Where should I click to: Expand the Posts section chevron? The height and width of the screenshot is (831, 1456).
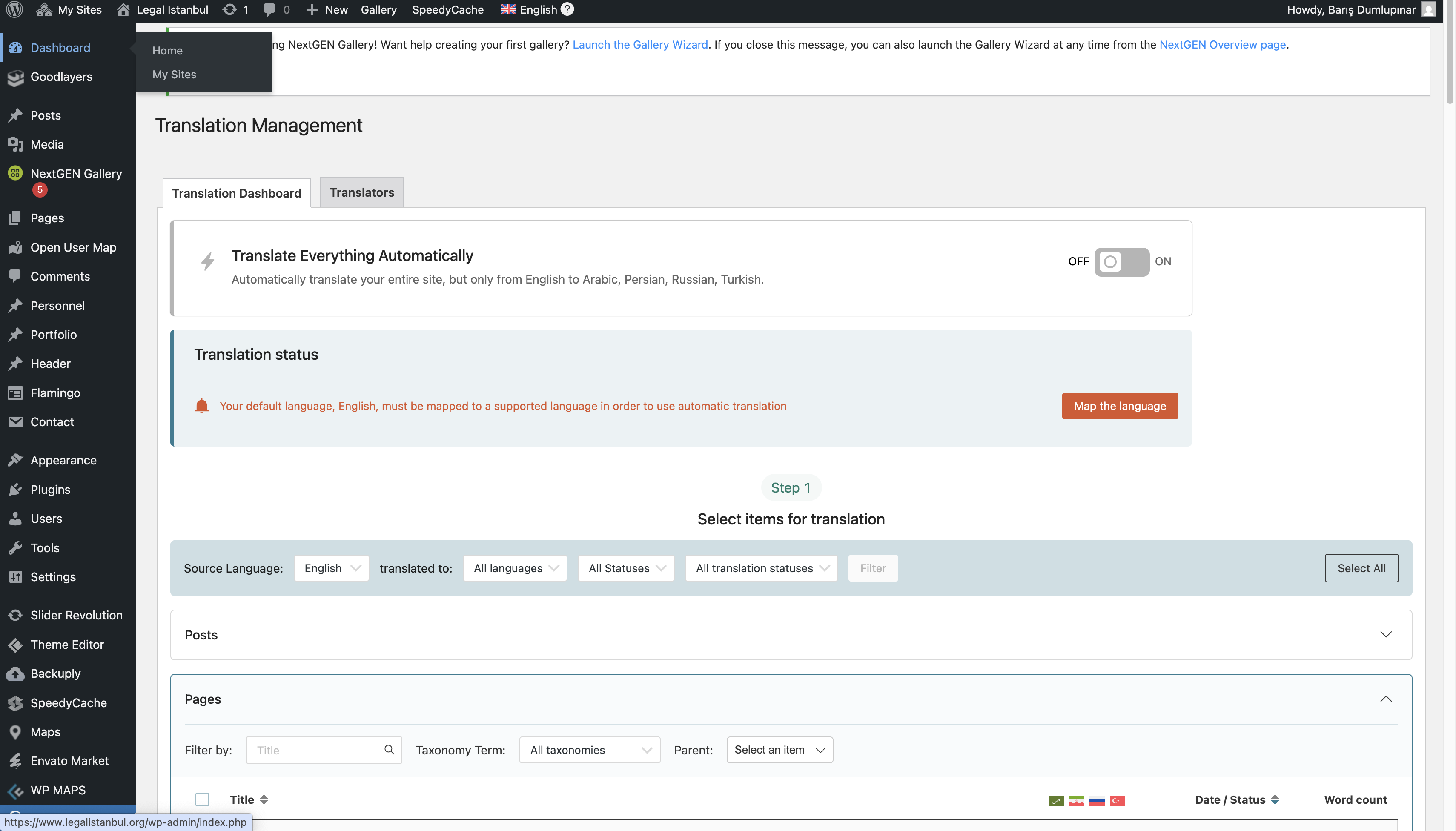pos(1386,635)
